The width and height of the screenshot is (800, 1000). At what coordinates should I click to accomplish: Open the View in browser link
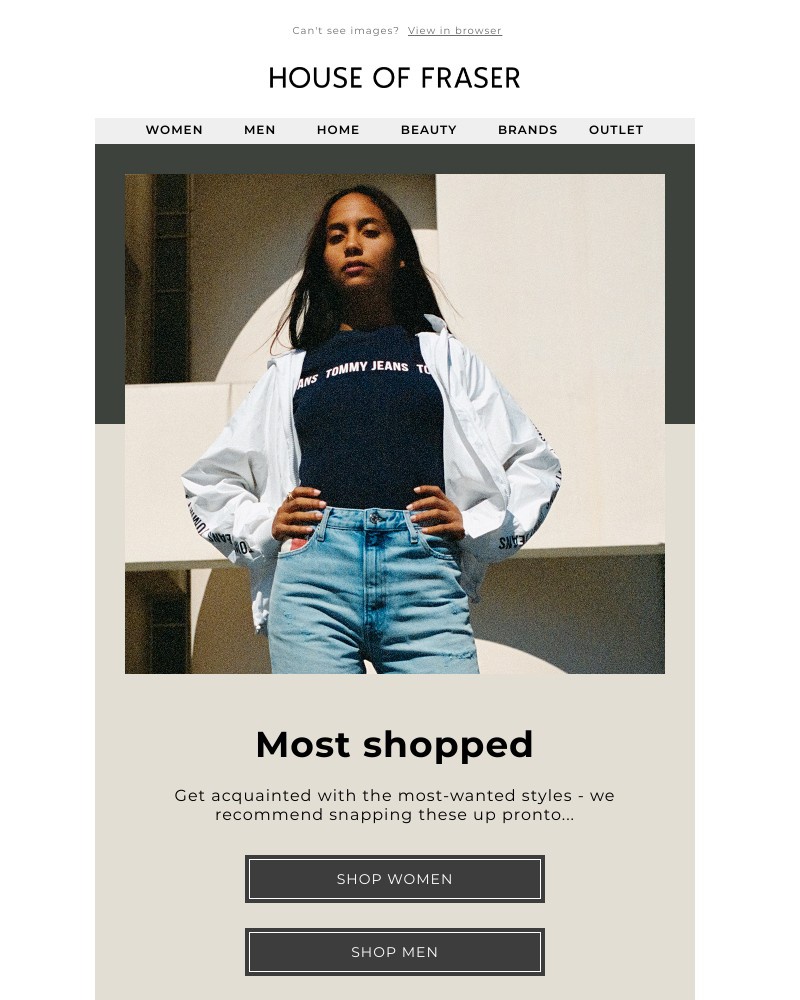tap(454, 31)
